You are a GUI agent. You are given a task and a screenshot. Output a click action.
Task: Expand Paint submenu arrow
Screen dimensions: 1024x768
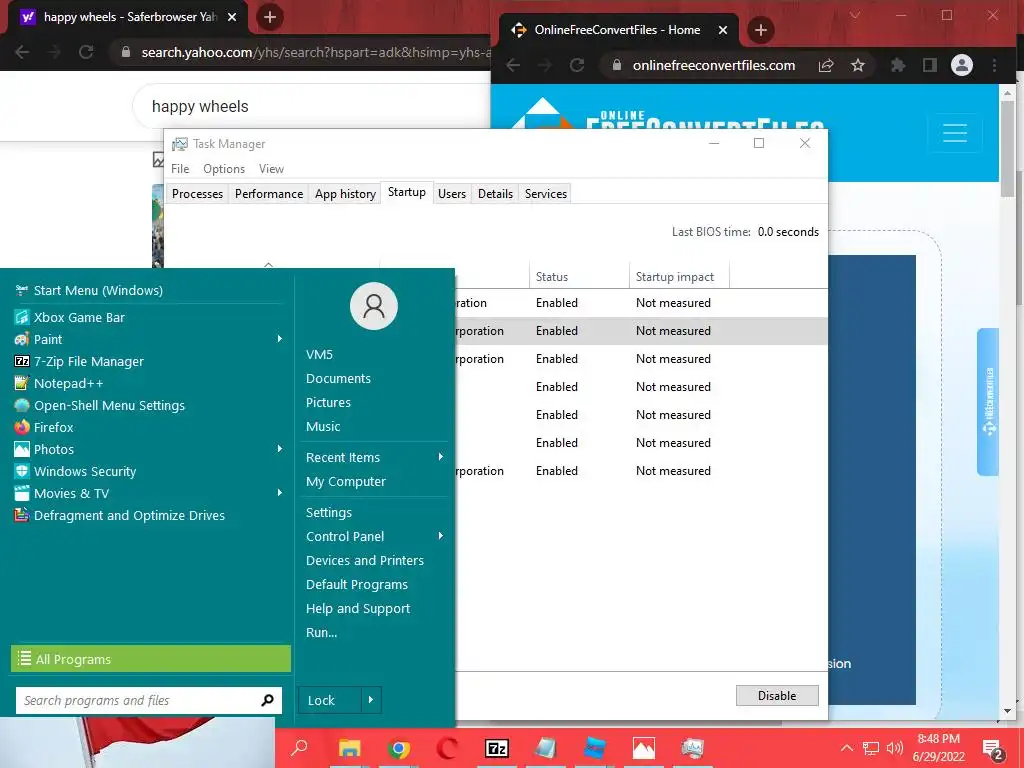[280, 339]
